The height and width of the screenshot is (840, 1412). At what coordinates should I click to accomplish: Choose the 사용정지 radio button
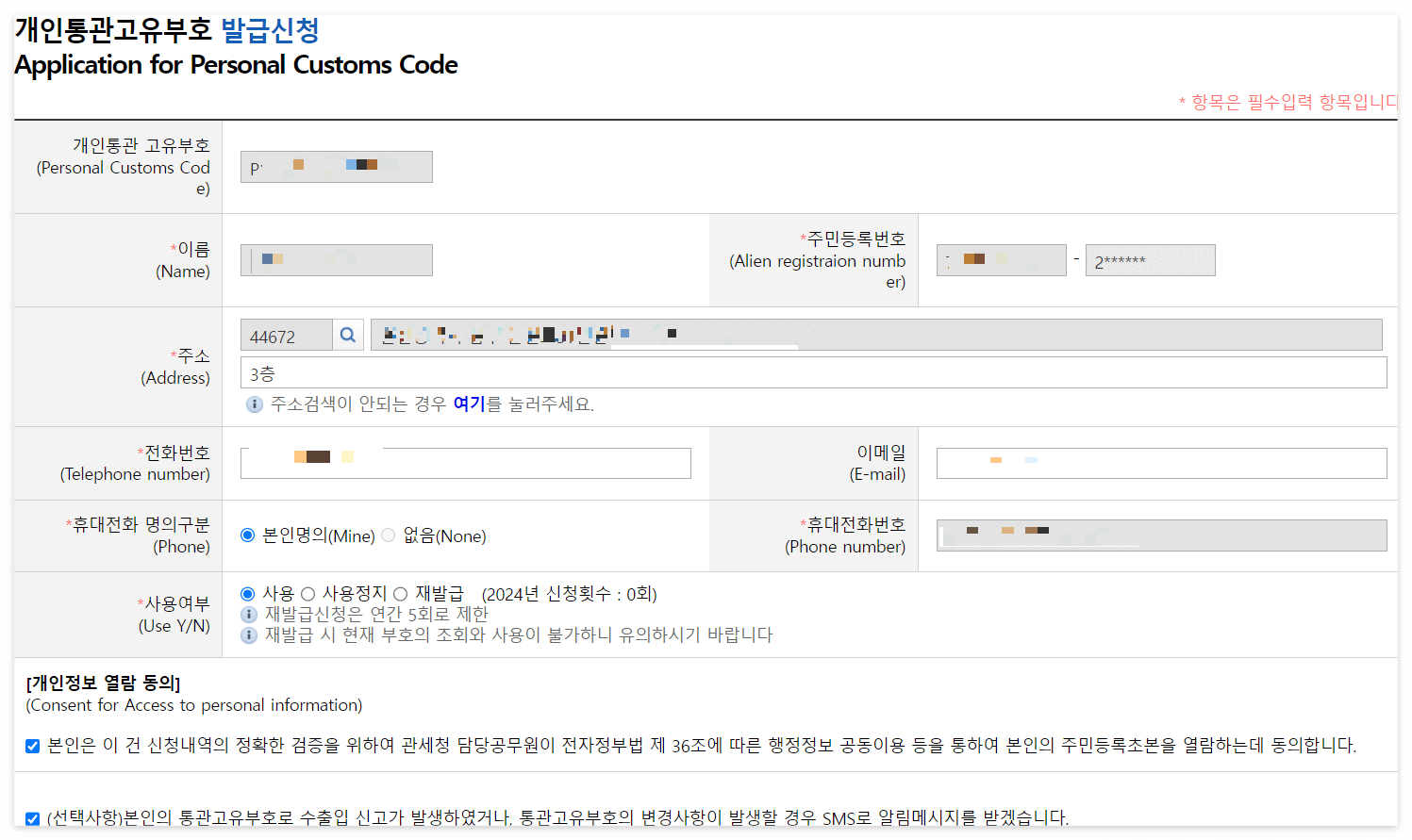click(307, 594)
